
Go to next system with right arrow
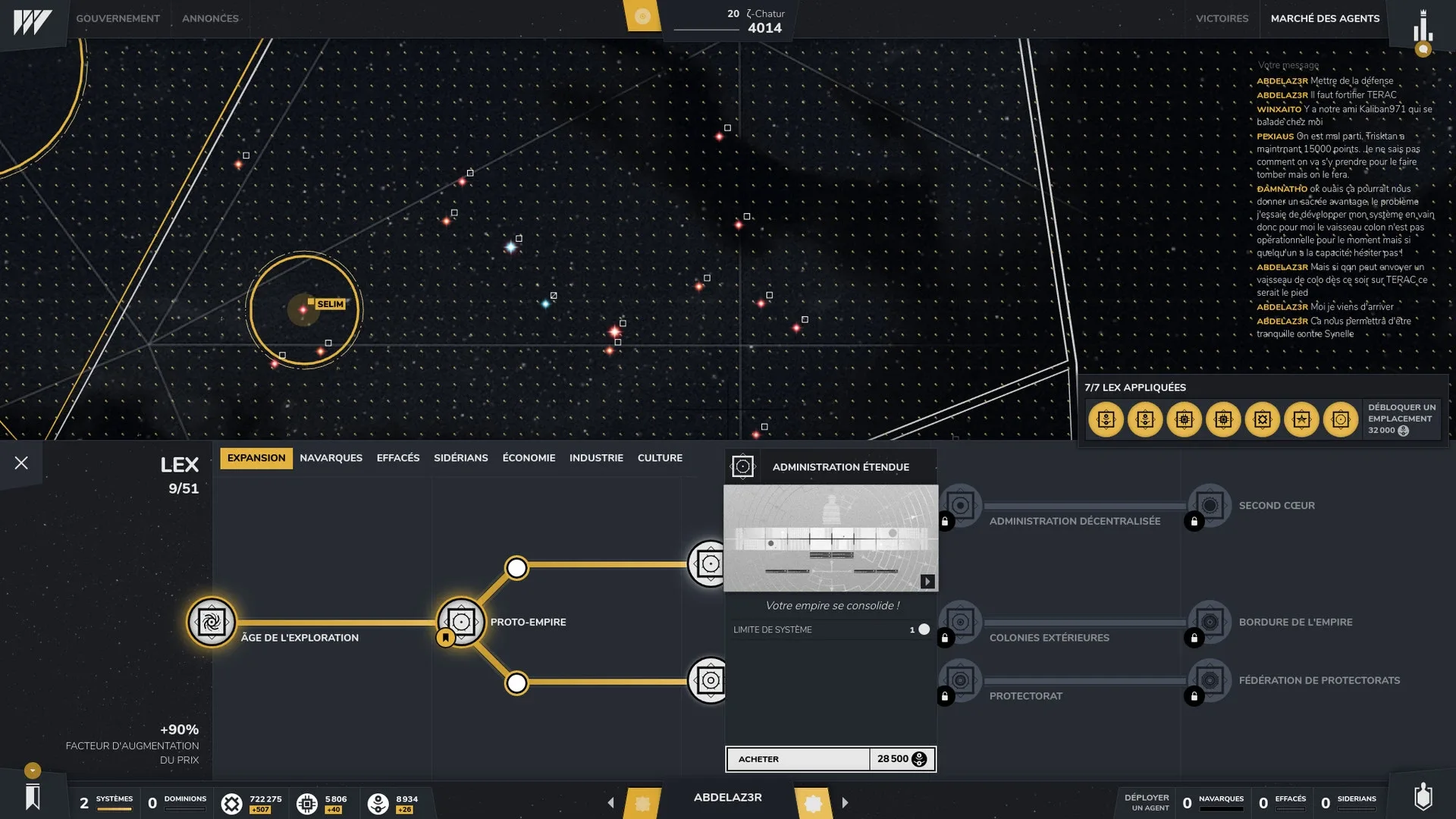click(x=845, y=802)
